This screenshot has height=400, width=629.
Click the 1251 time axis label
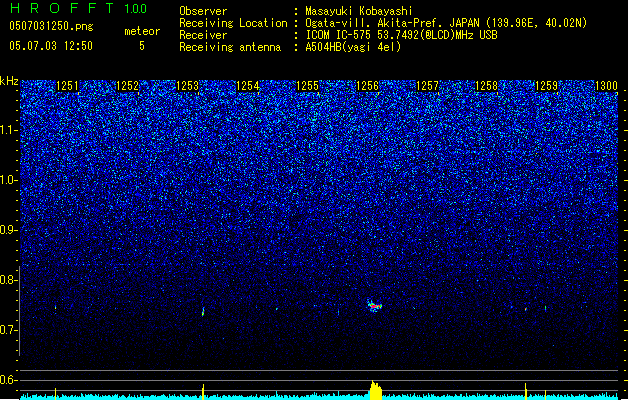67,86
